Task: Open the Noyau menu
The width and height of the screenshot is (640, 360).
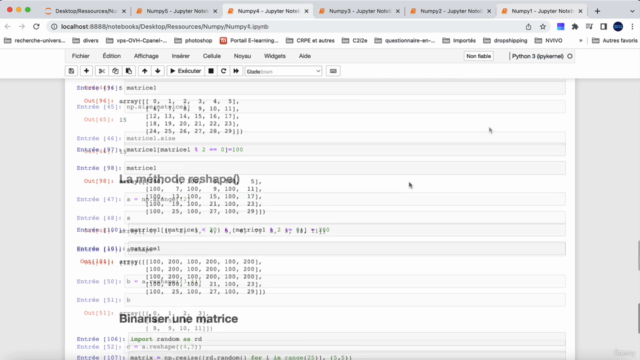Action: tap(242, 56)
